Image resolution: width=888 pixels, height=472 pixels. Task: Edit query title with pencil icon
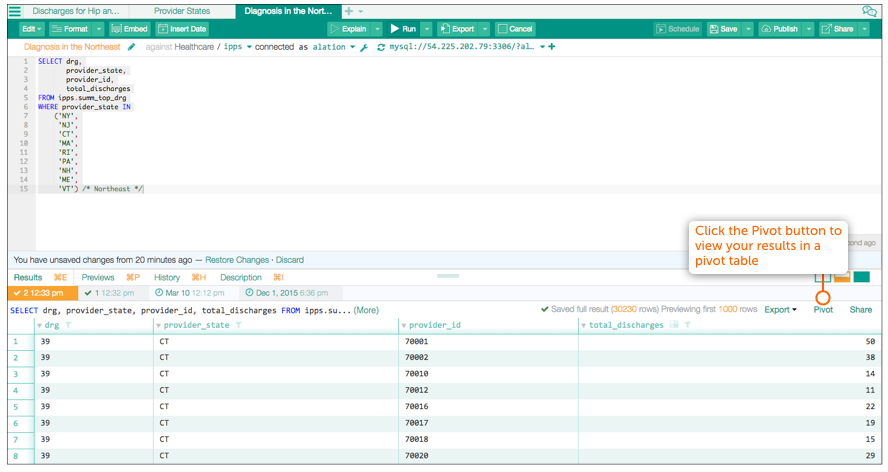[x=131, y=47]
